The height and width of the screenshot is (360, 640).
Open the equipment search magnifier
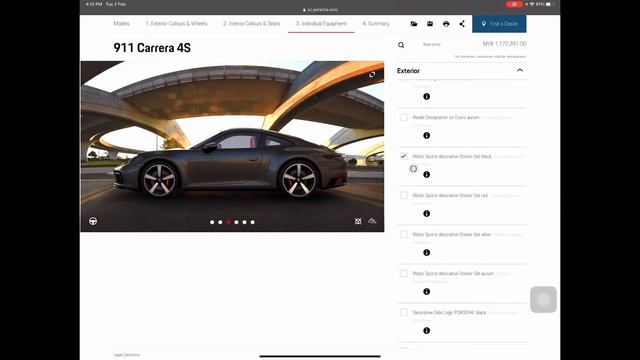[401, 45]
